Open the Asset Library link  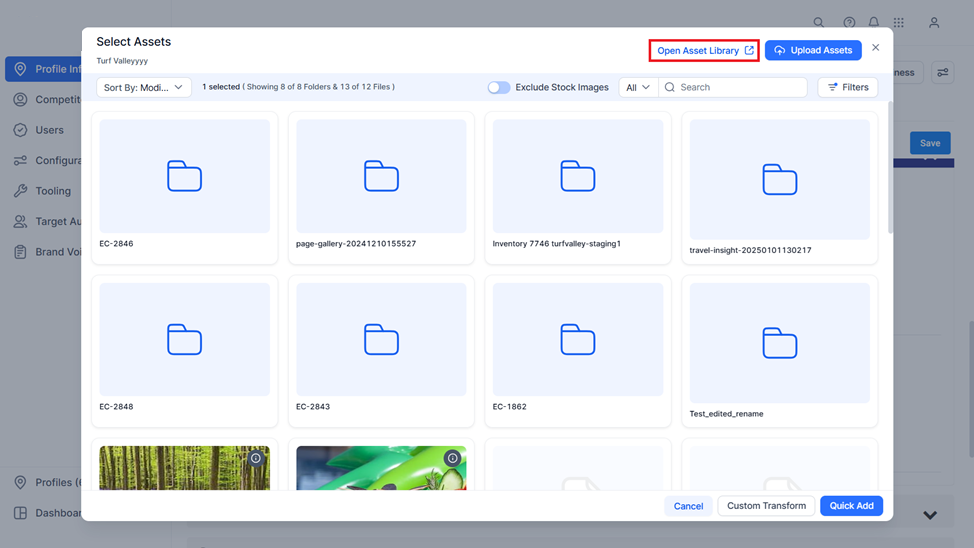tap(704, 50)
